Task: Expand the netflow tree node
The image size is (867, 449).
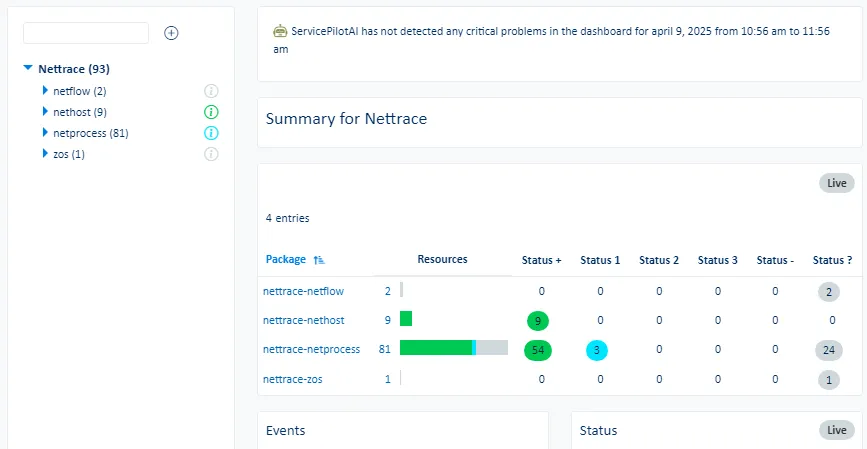Action: (x=45, y=91)
